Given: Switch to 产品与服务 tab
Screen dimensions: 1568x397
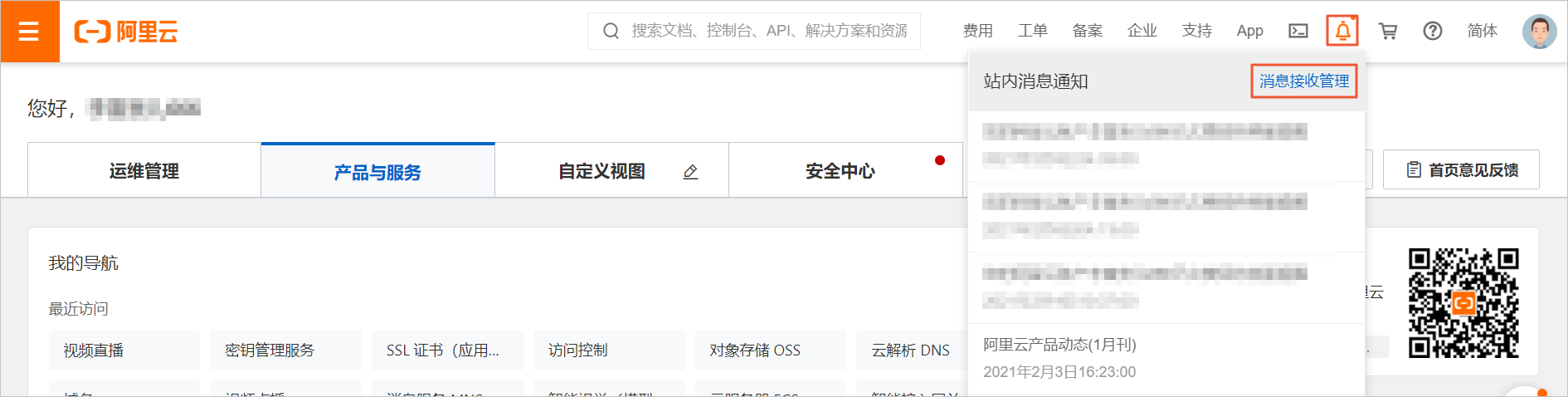Looking at the screenshot, I should click(377, 171).
